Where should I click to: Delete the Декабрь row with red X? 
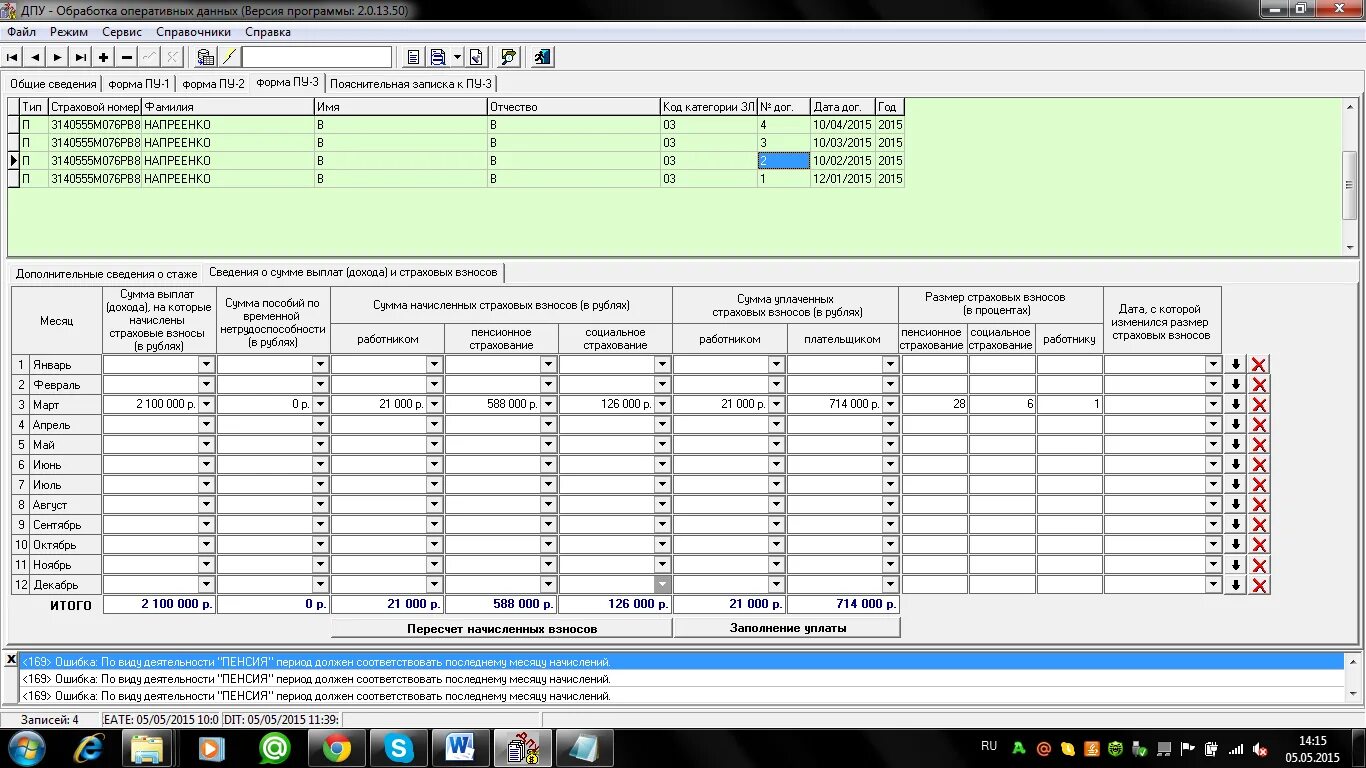pyautogui.click(x=1259, y=585)
